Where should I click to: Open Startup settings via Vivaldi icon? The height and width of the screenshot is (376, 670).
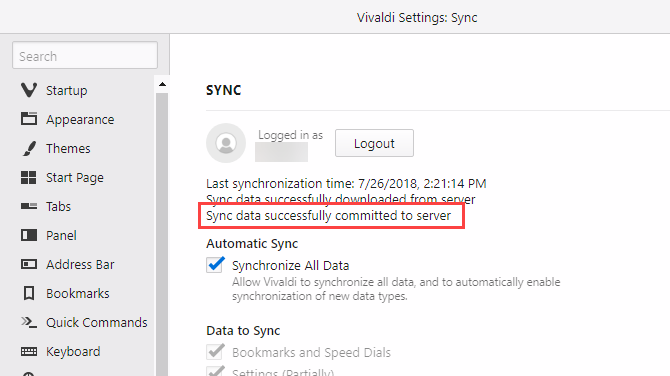pyautogui.click(x=29, y=90)
